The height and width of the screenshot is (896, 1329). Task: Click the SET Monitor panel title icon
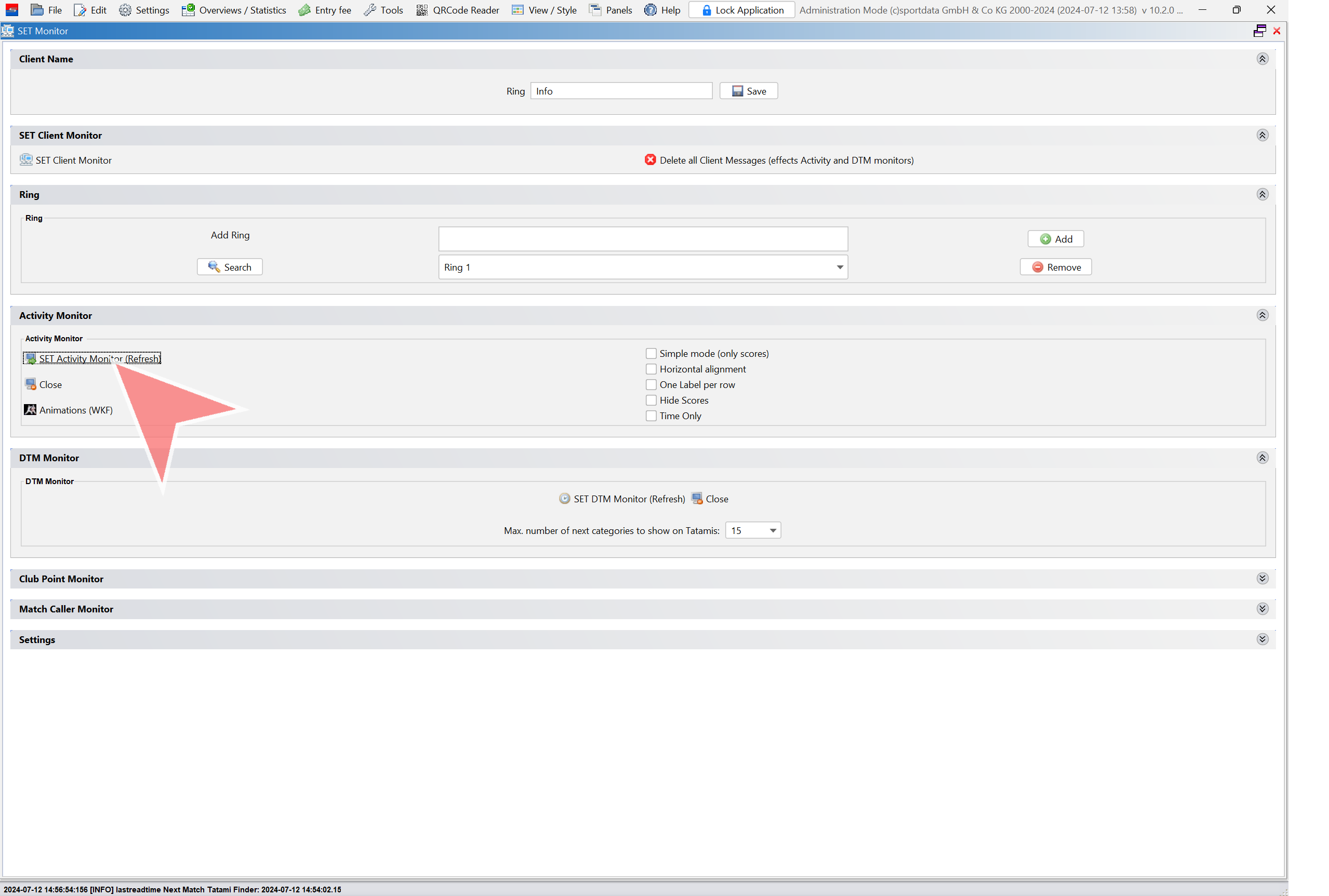tap(7, 31)
